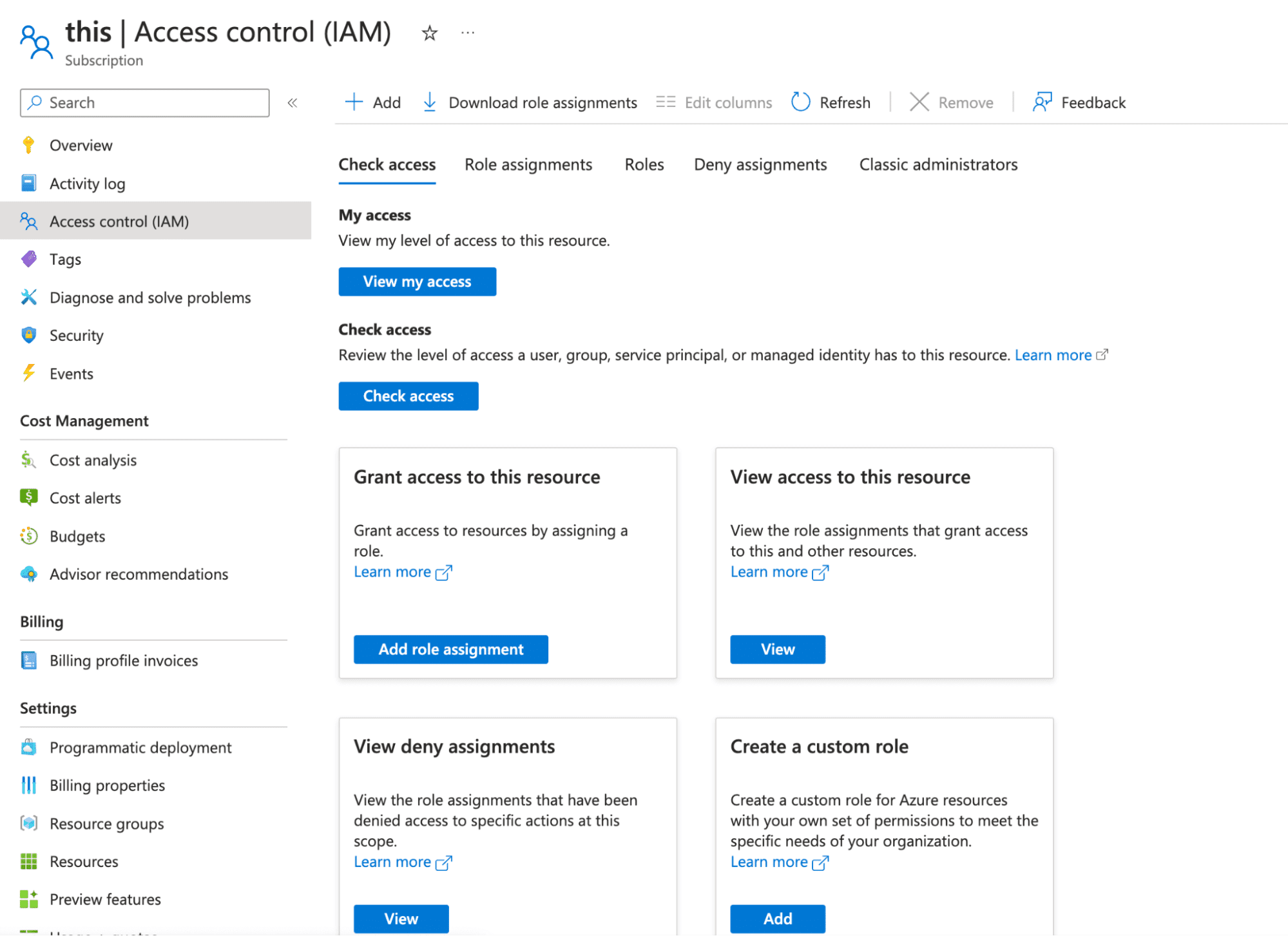Click the Billing properties bars icon

(x=28, y=785)
